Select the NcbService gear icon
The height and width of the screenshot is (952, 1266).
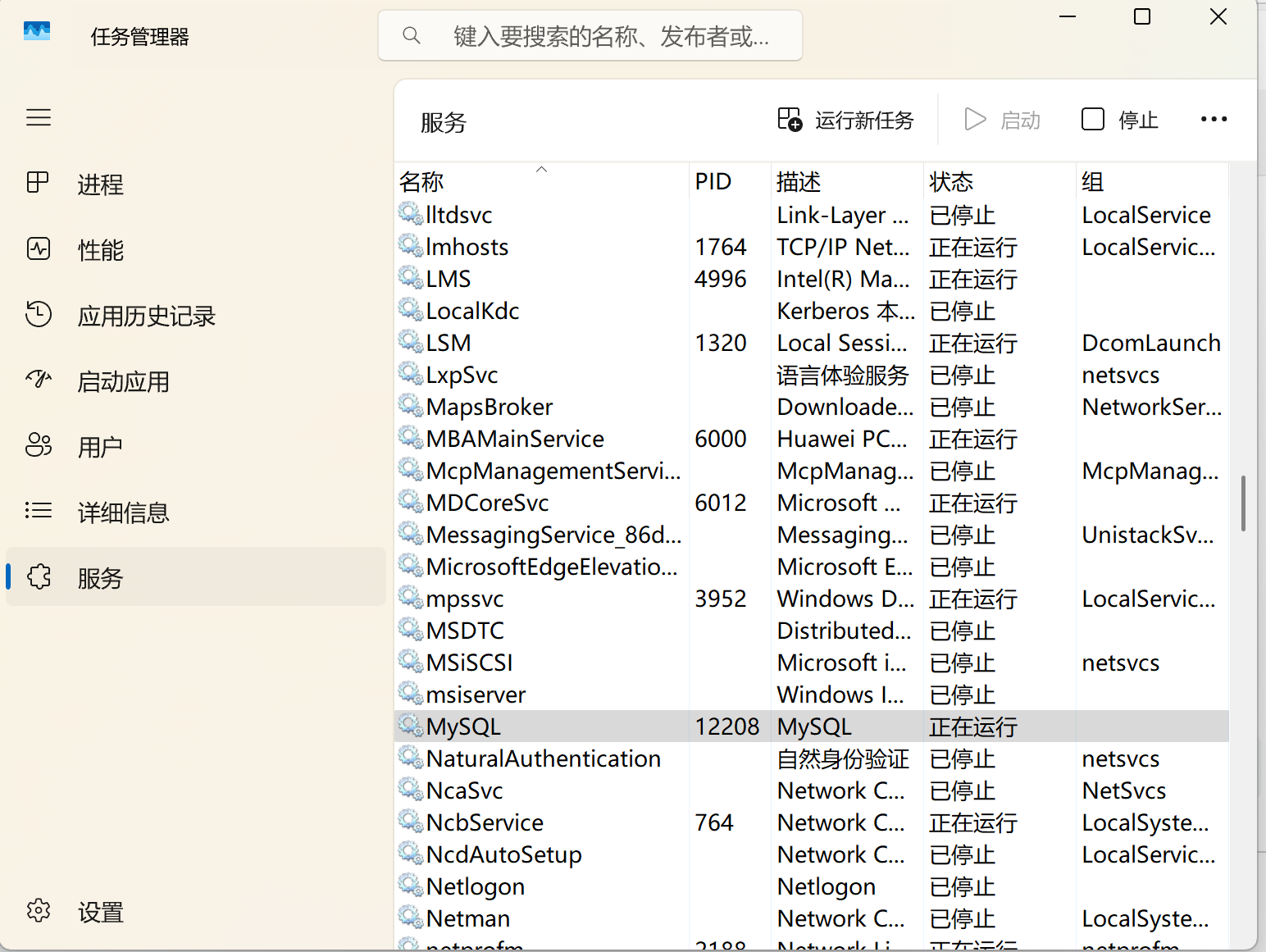point(411,821)
